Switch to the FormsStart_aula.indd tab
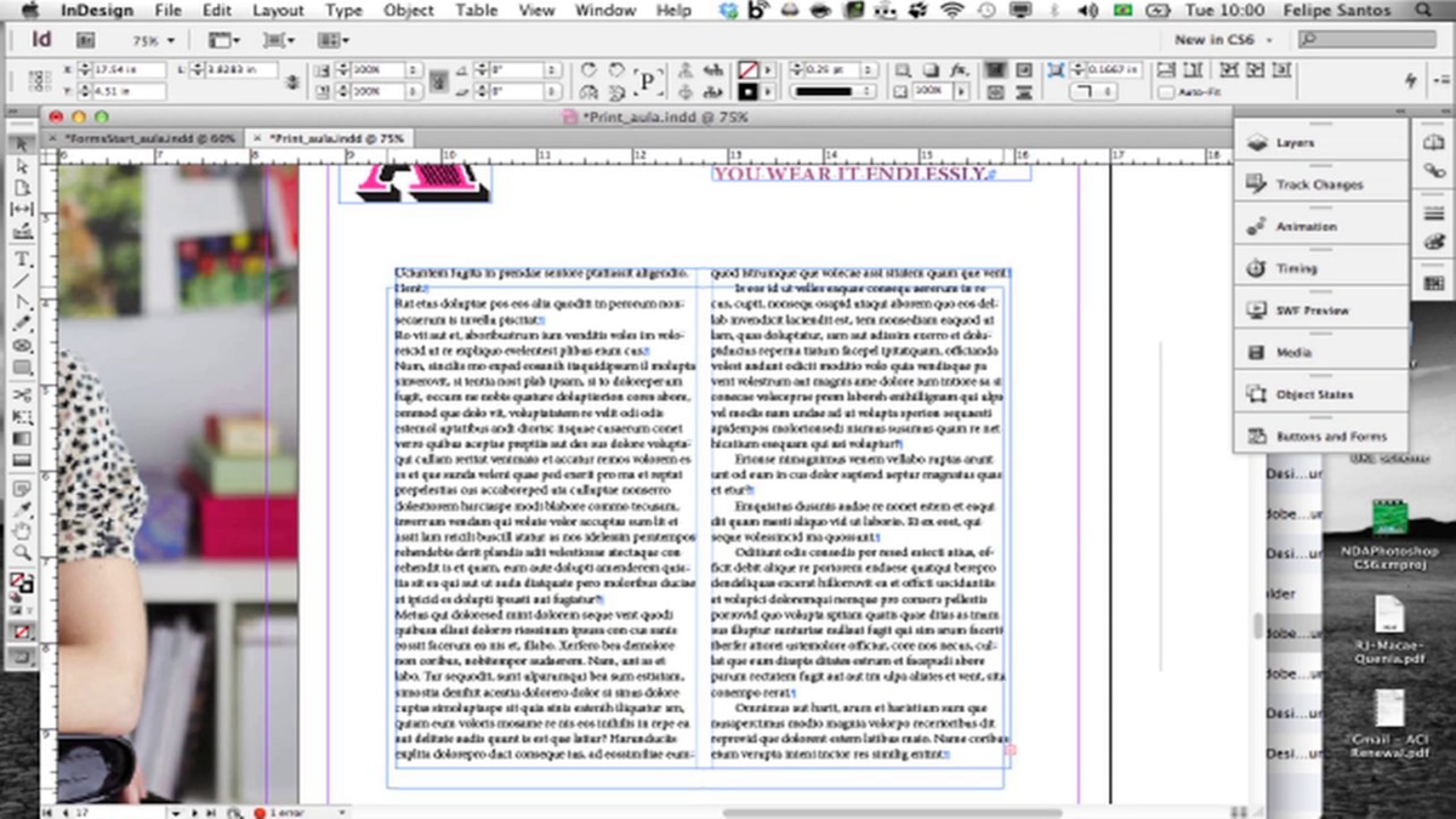1456x819 pixels. click(x=149, y=139)
